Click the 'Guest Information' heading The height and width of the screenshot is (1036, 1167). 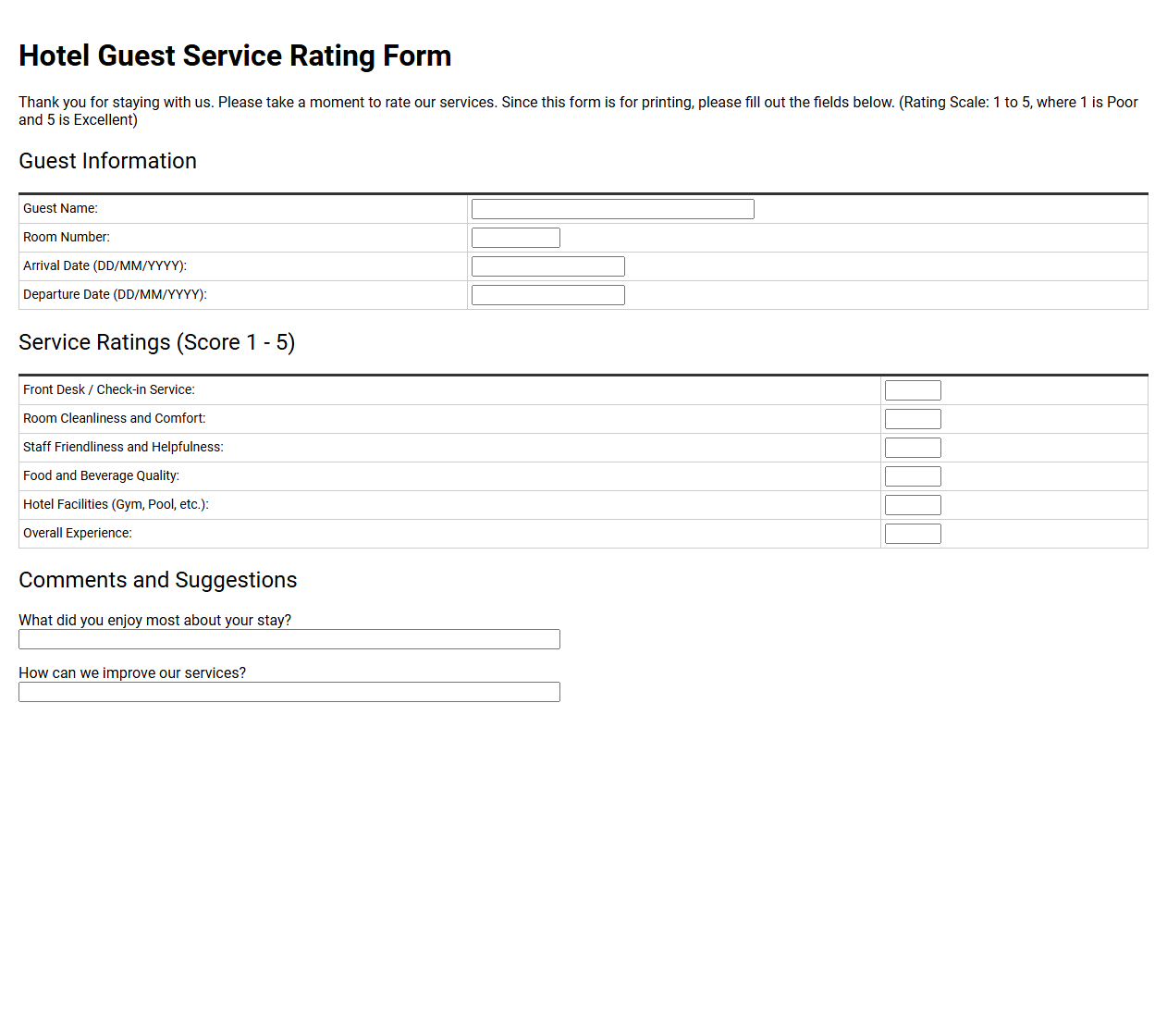coord(107,161)
